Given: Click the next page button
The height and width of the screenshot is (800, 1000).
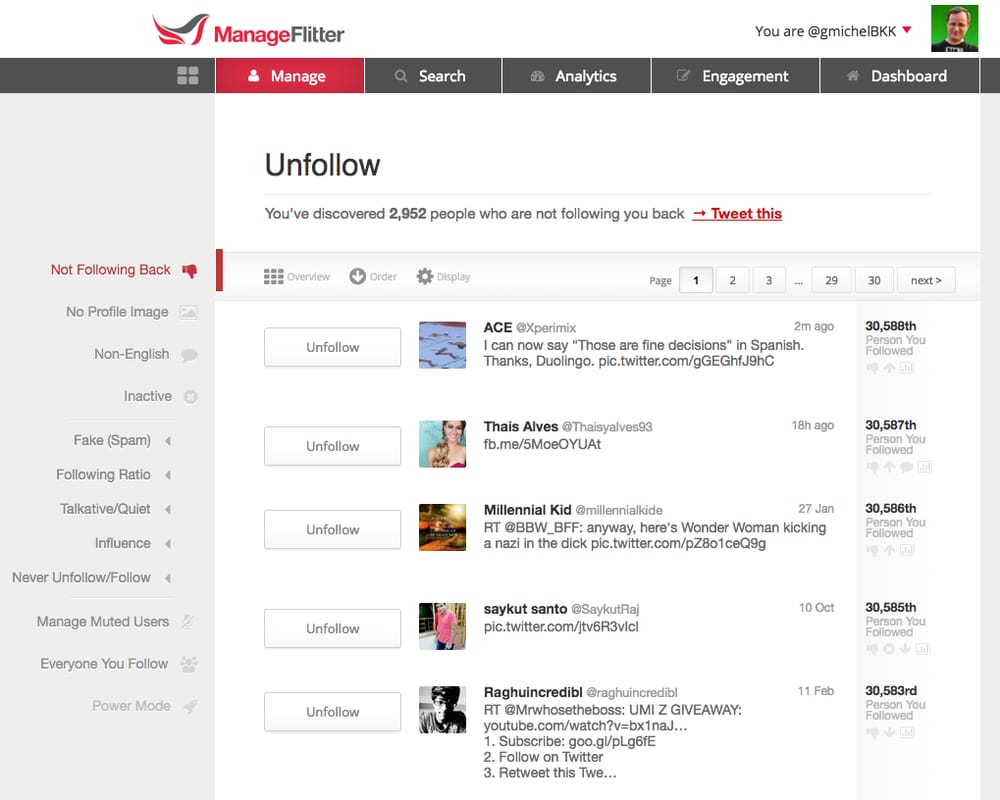Looking at the screenshot, I should (x=926, y=280).
